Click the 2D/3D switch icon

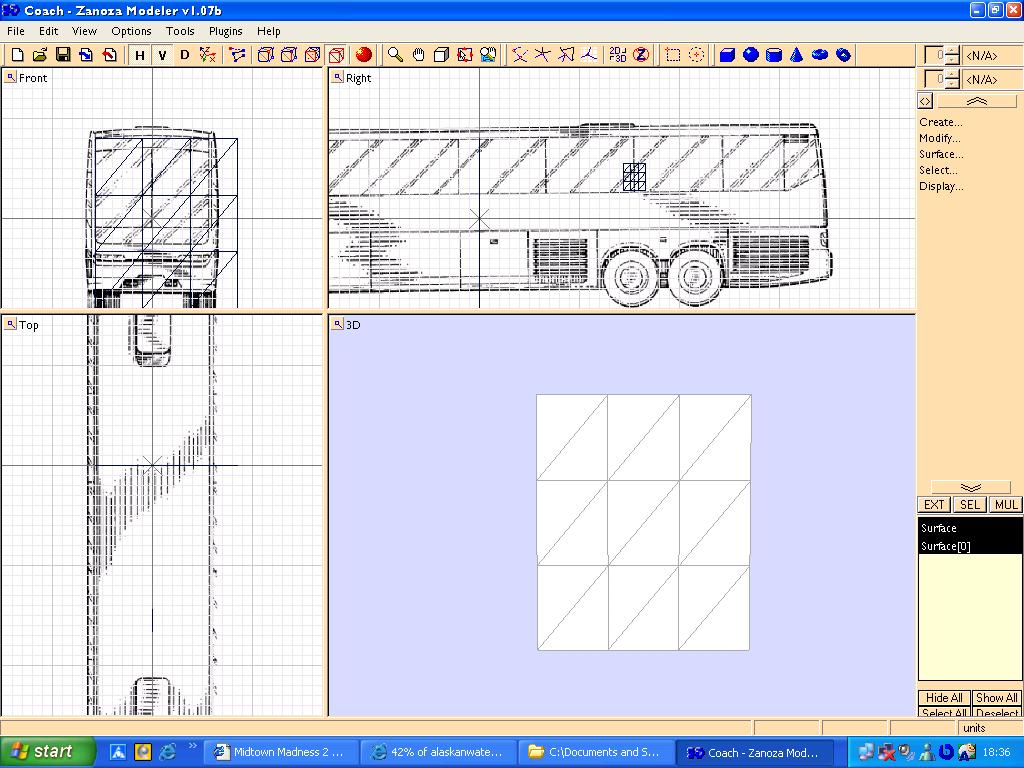pos(618,55)
